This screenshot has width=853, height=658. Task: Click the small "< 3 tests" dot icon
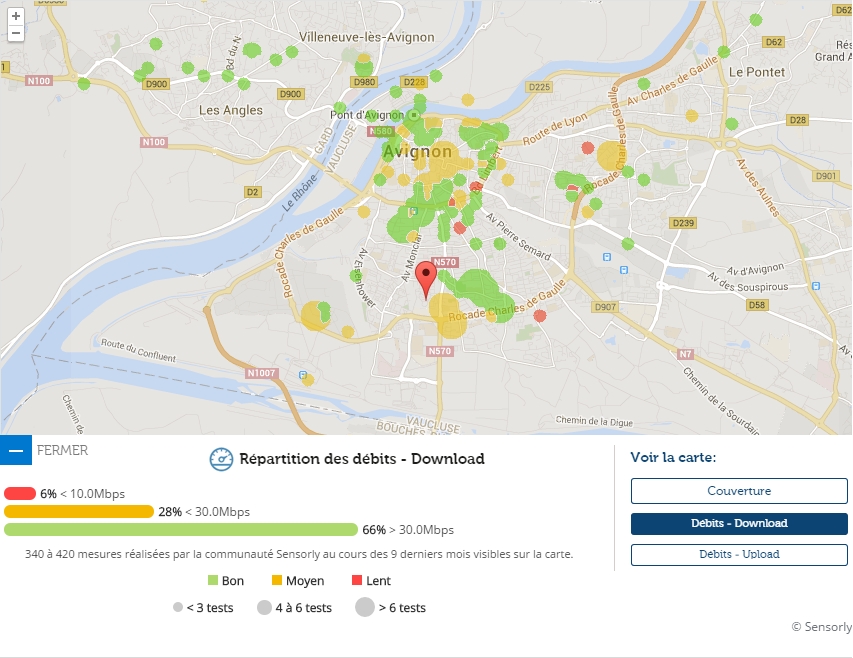178,607
